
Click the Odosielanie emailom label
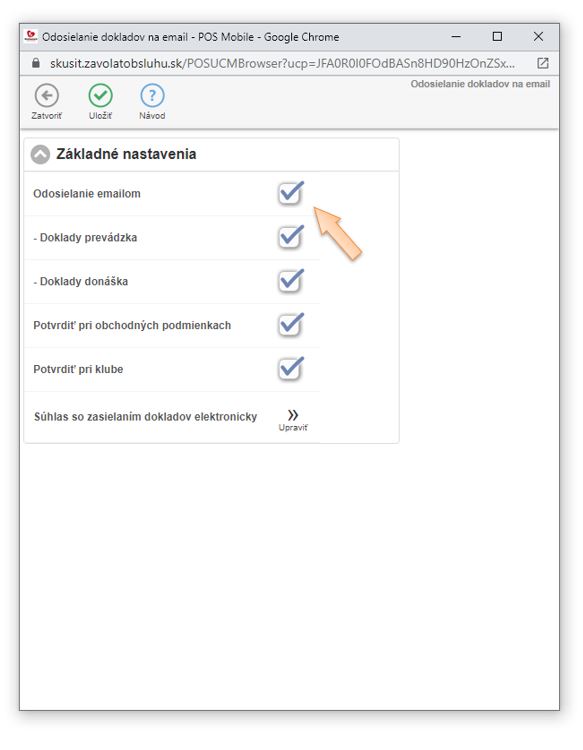pos(87,194)
